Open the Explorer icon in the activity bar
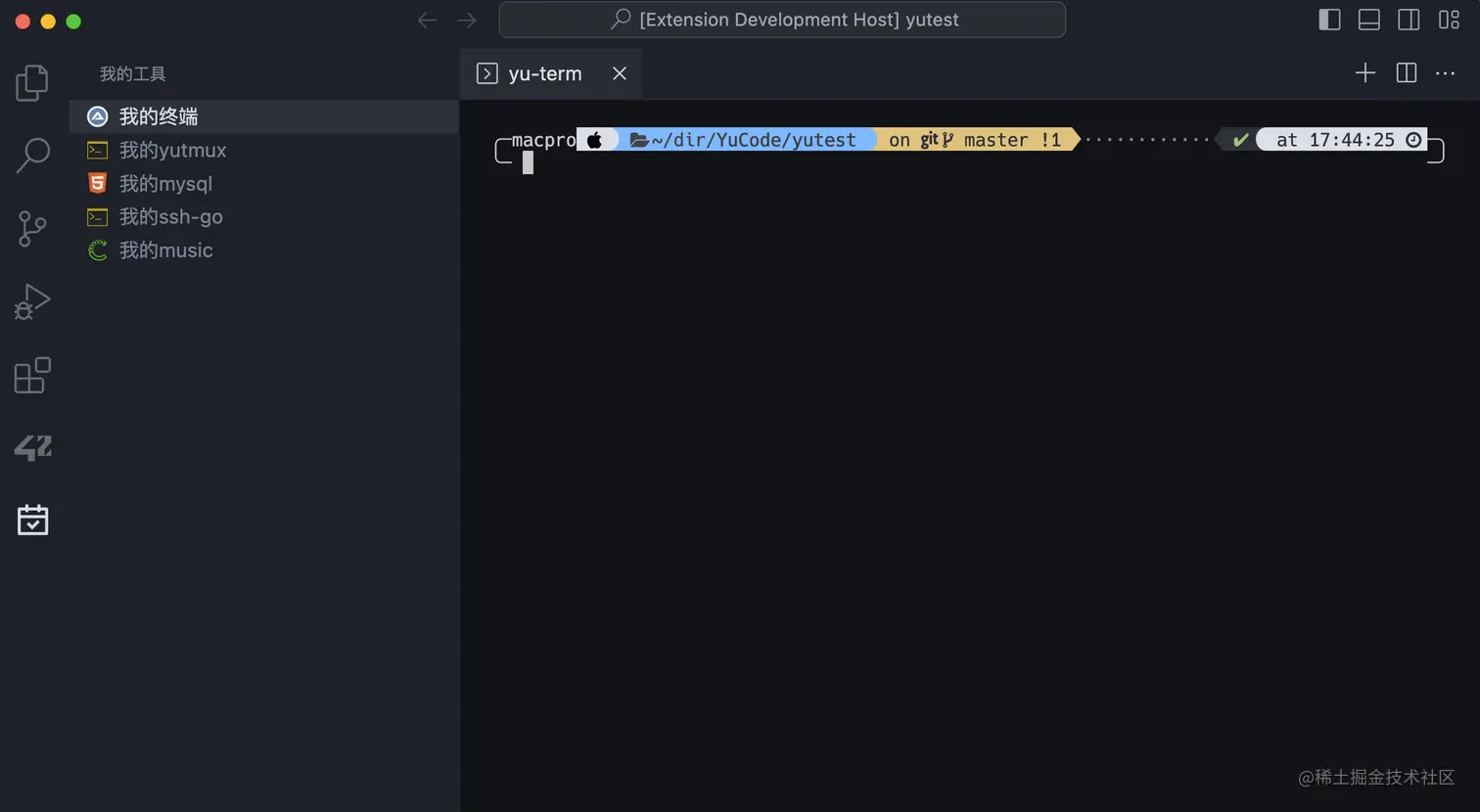The width and height of the screenshot is (1480, 812). pyautogui.click(x=32, y=83)
